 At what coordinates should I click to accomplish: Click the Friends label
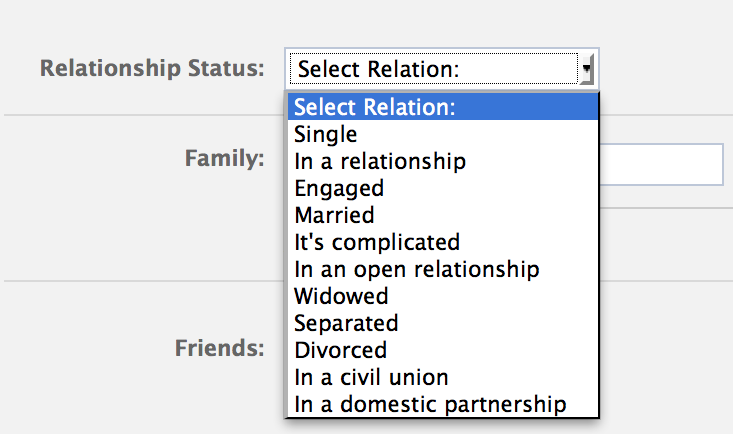(220, 348)
